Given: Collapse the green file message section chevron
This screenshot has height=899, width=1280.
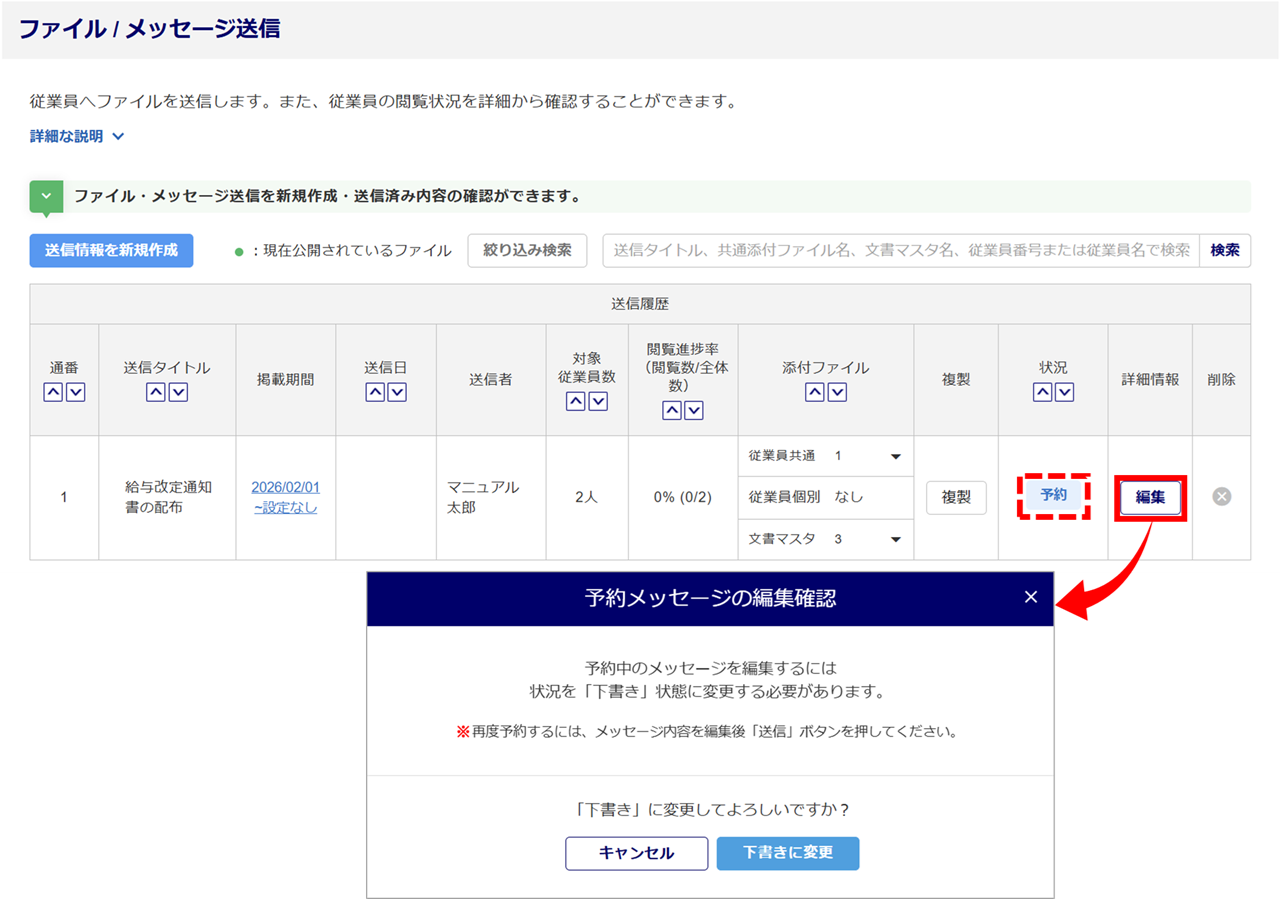Looking at the screenshot, I should (46, 196).
